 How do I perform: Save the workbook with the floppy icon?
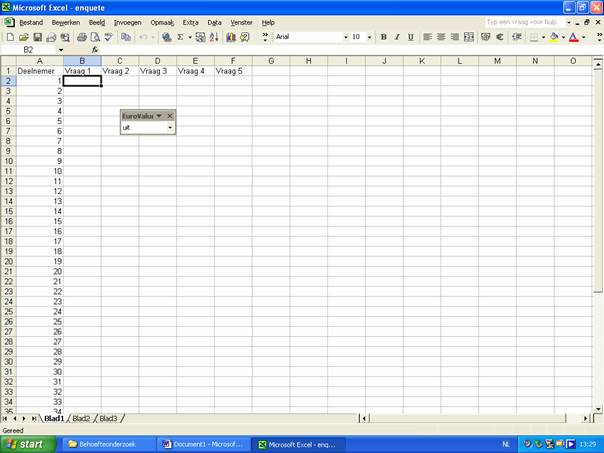(37, 37)
